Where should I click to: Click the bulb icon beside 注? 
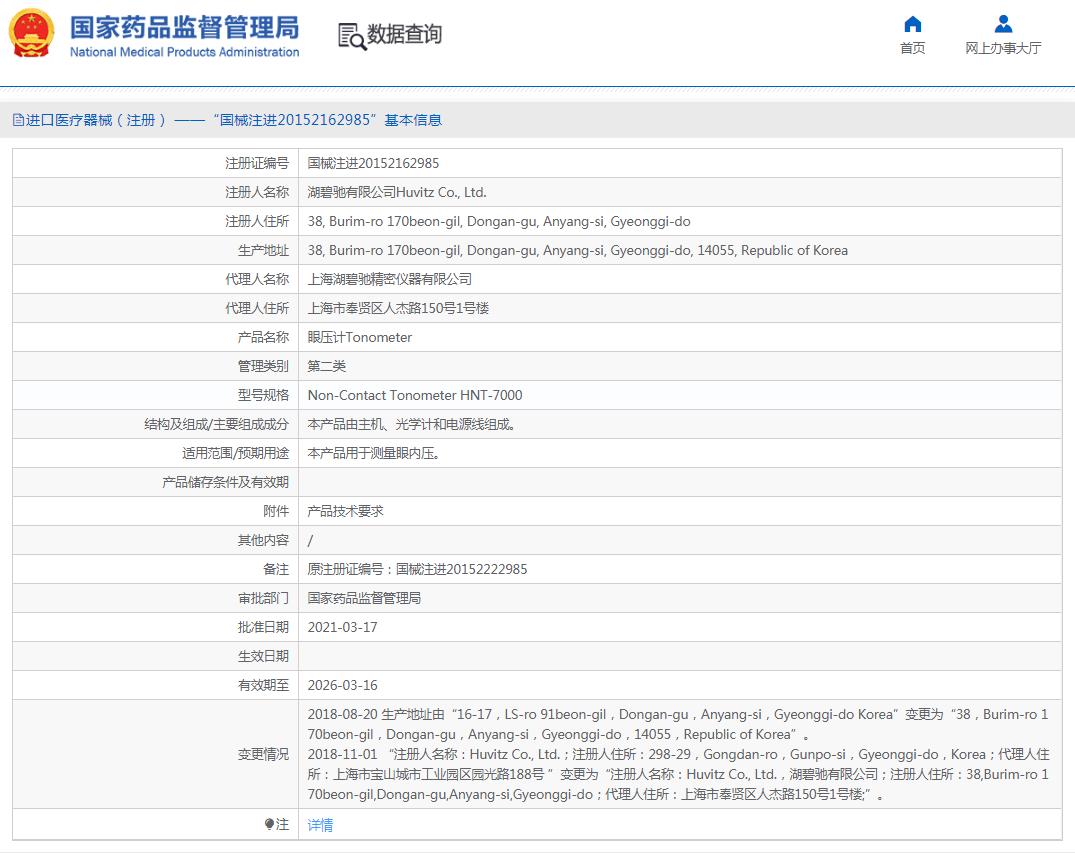[x=269, y=824]
